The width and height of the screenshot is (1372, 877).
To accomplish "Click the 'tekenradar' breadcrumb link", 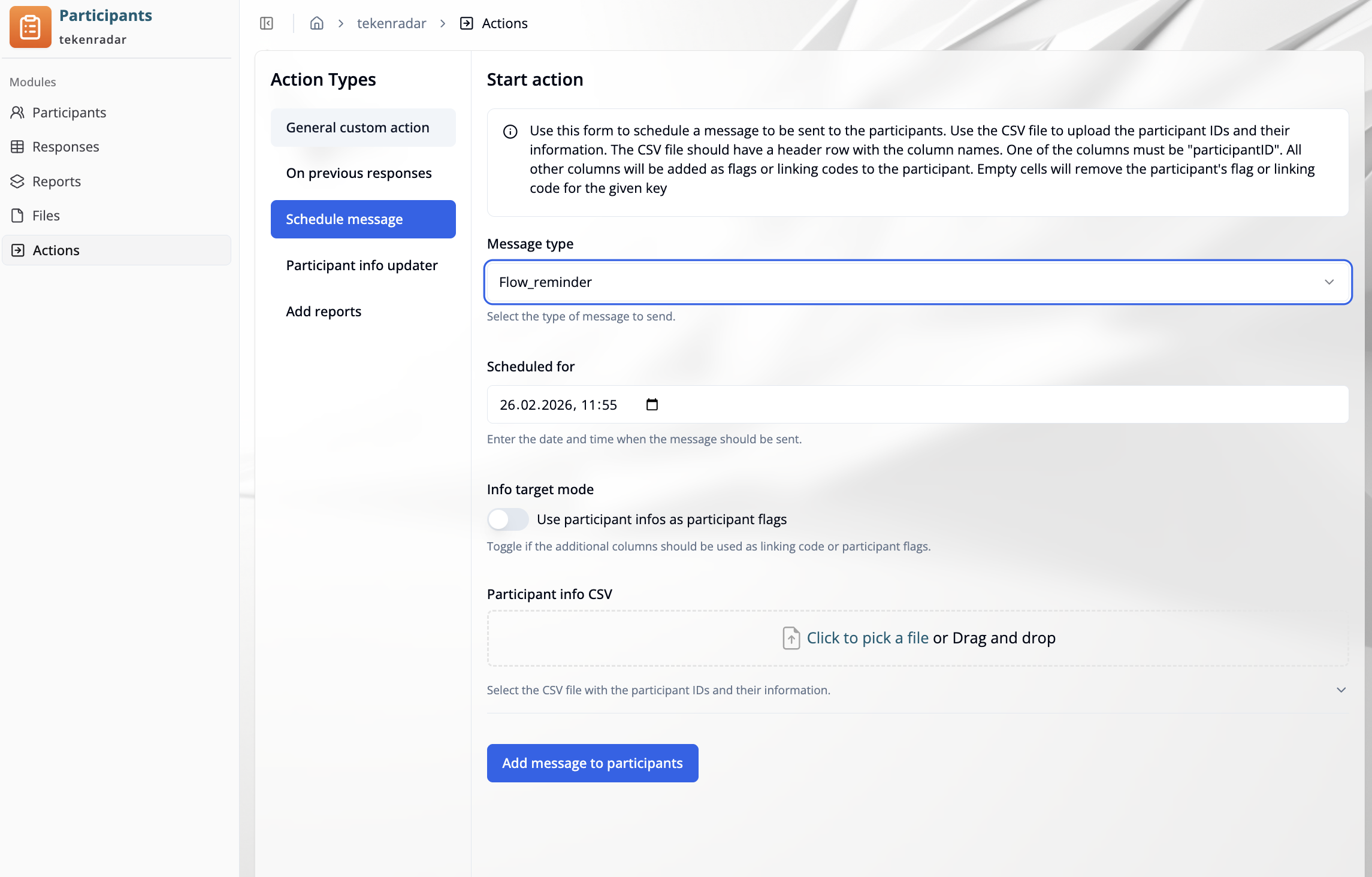I will click(391, 23).
